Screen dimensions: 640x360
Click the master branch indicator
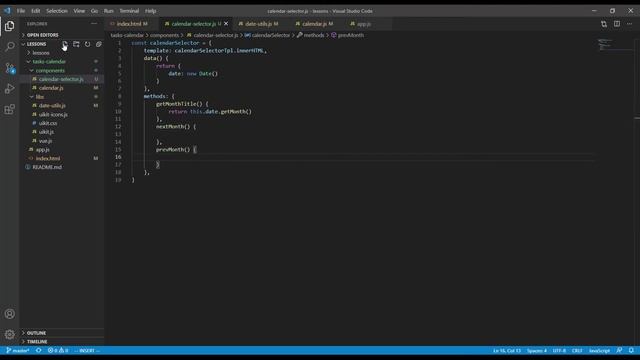click(18, 351)
